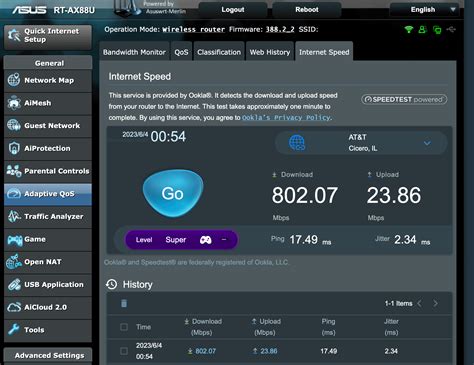Open Guest Network icon
The height and width of the screenshot is (365, 474).
click(14, 125)
